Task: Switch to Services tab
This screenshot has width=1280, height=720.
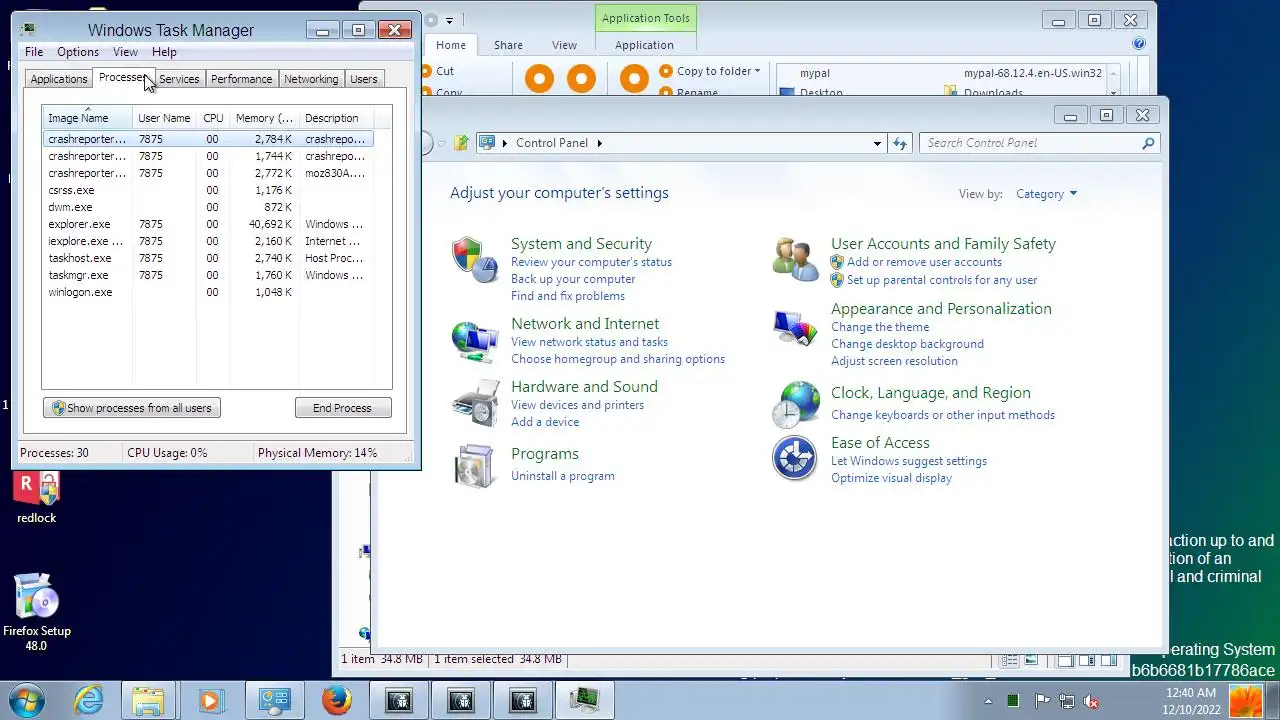Action: [x=179, y=79]
